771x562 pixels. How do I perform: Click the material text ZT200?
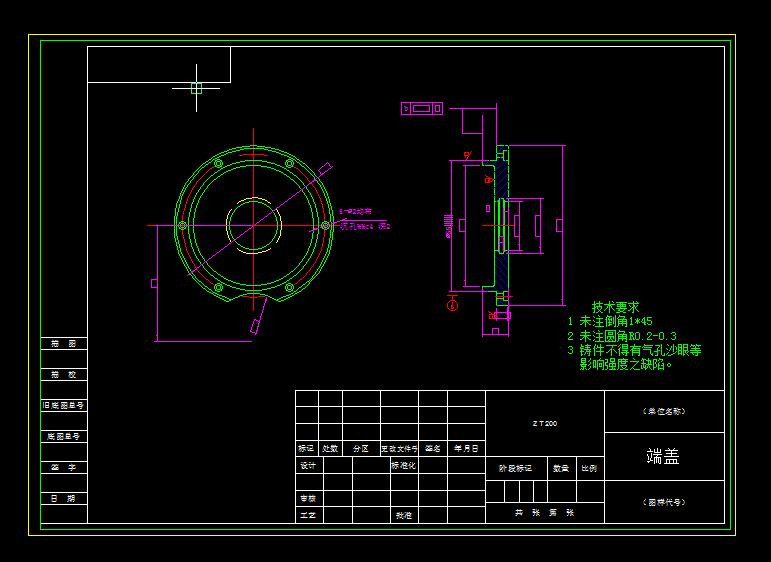click(544, 423)
